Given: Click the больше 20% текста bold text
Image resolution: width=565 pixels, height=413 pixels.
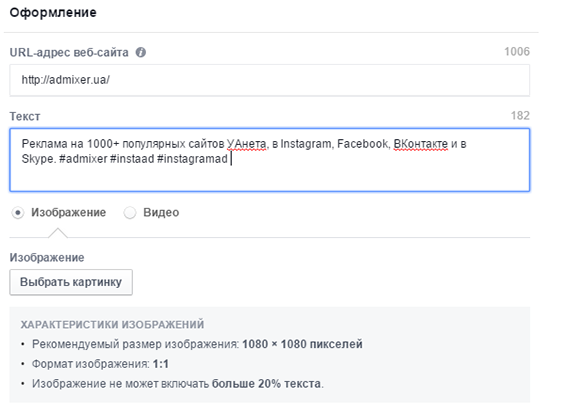Looking at the screenshot, I should pyautogui.click(x=266, y=384).
